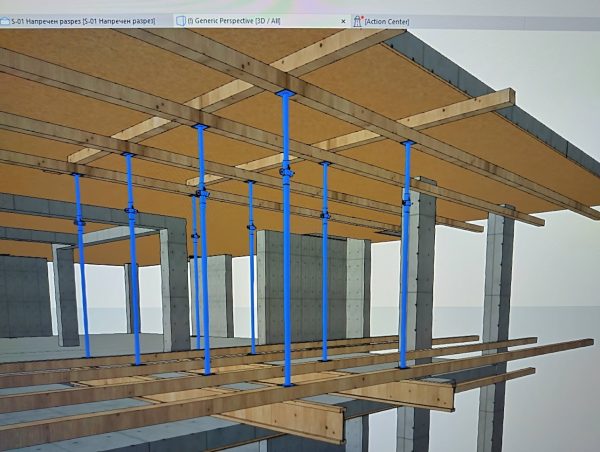Click the section icon on S-01 tab

pos(5,21)
